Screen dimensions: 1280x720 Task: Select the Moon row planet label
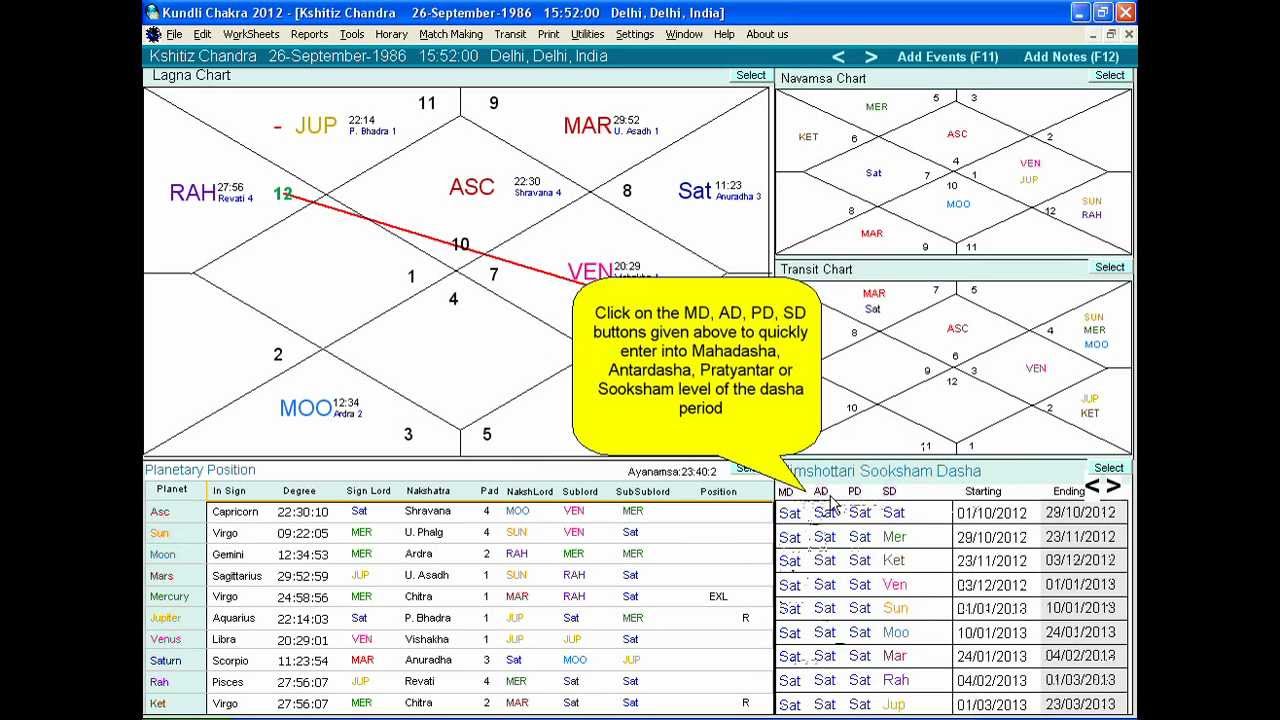[162, 554]
